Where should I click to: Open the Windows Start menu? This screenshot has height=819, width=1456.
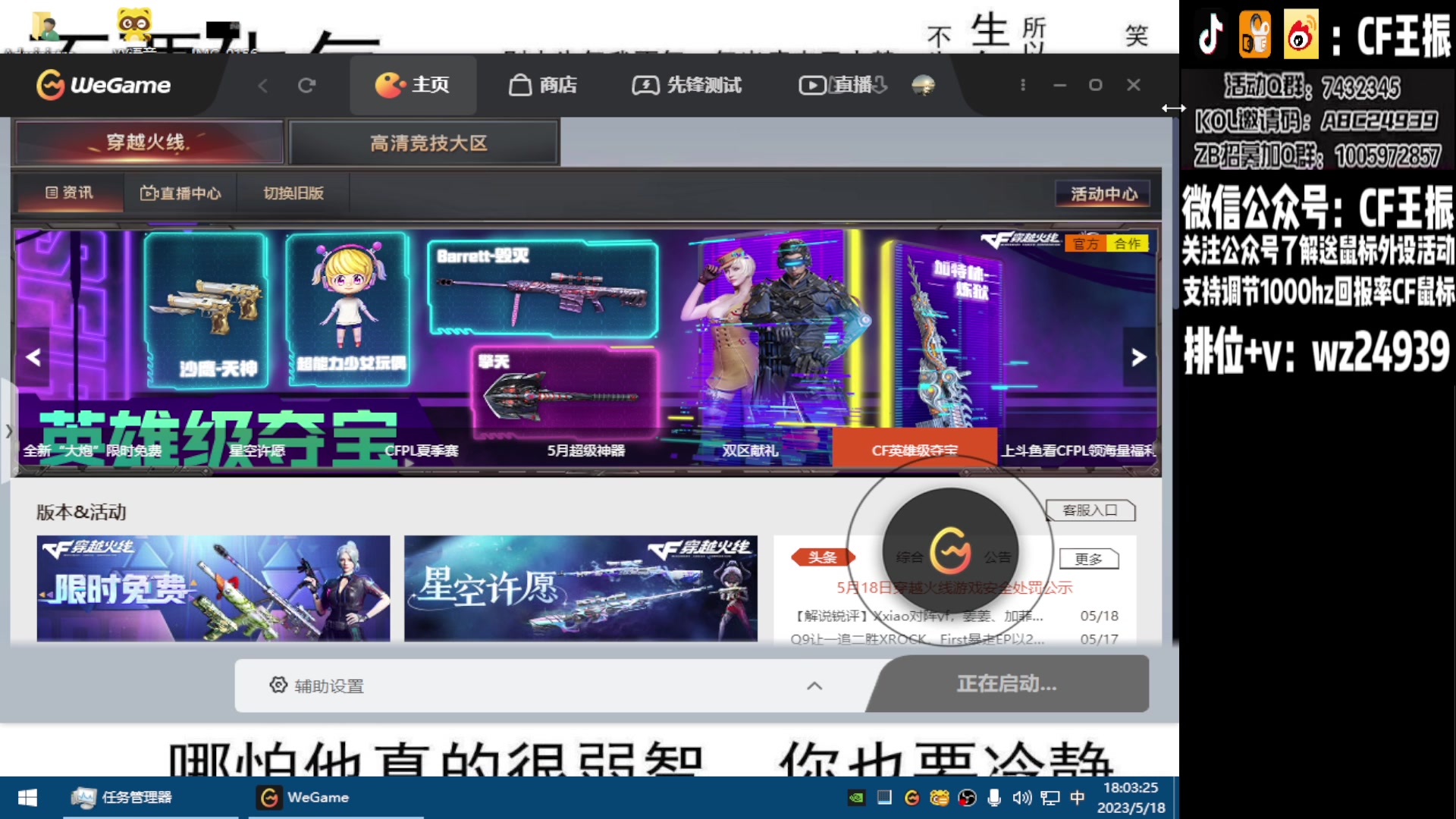(27, 798)
